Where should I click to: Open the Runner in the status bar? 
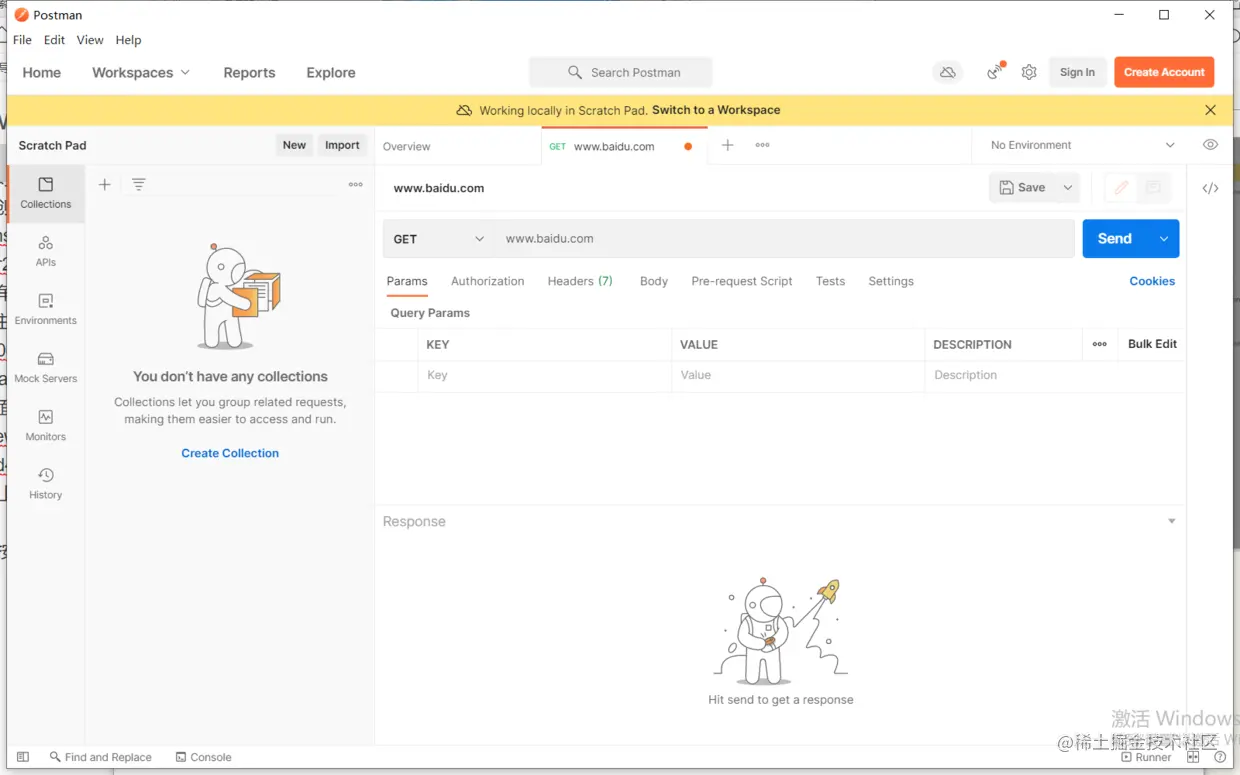pyautogui.click(x=1147, y=757)
